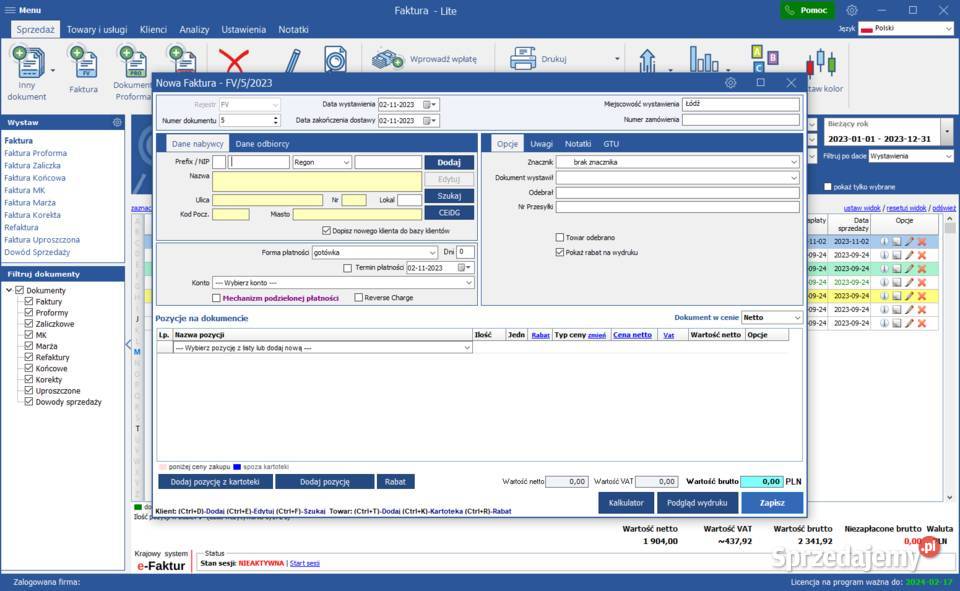960x591 pixels.
Task: Open main window settings gear next to Pomoc
Action: 852,10
